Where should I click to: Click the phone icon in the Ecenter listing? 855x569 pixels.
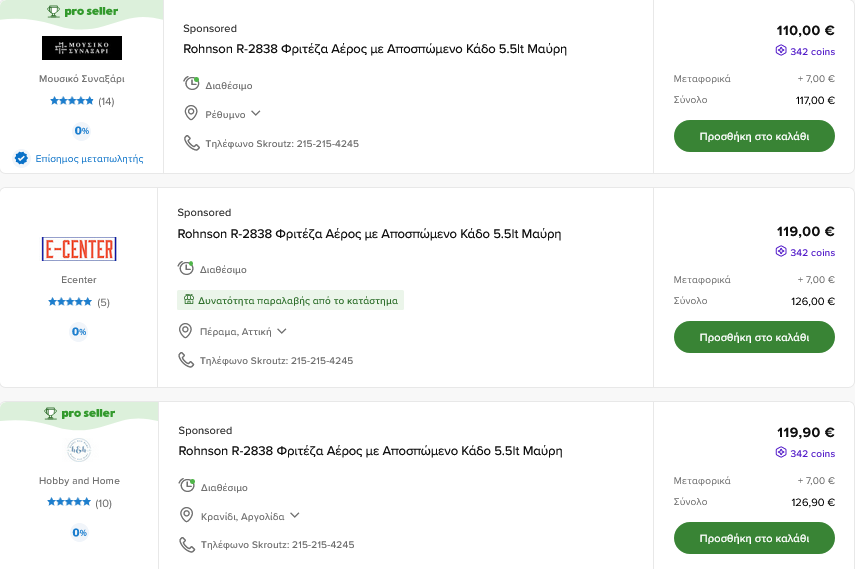pyautogui.click(x=186, y=360)
